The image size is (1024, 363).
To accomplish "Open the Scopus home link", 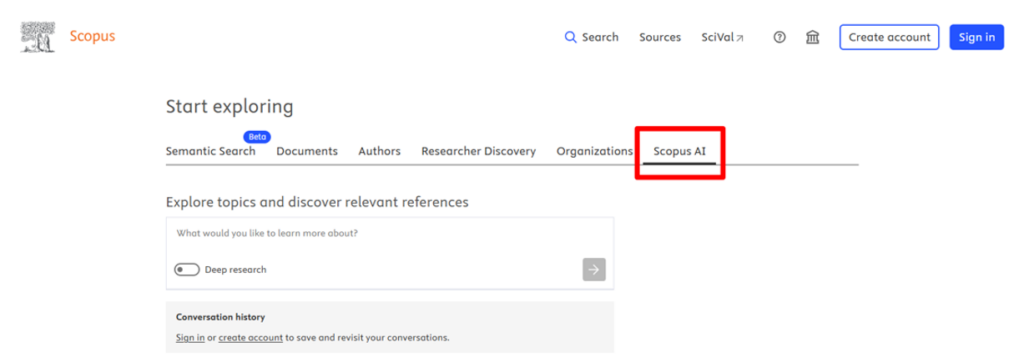I will [92, 37].
